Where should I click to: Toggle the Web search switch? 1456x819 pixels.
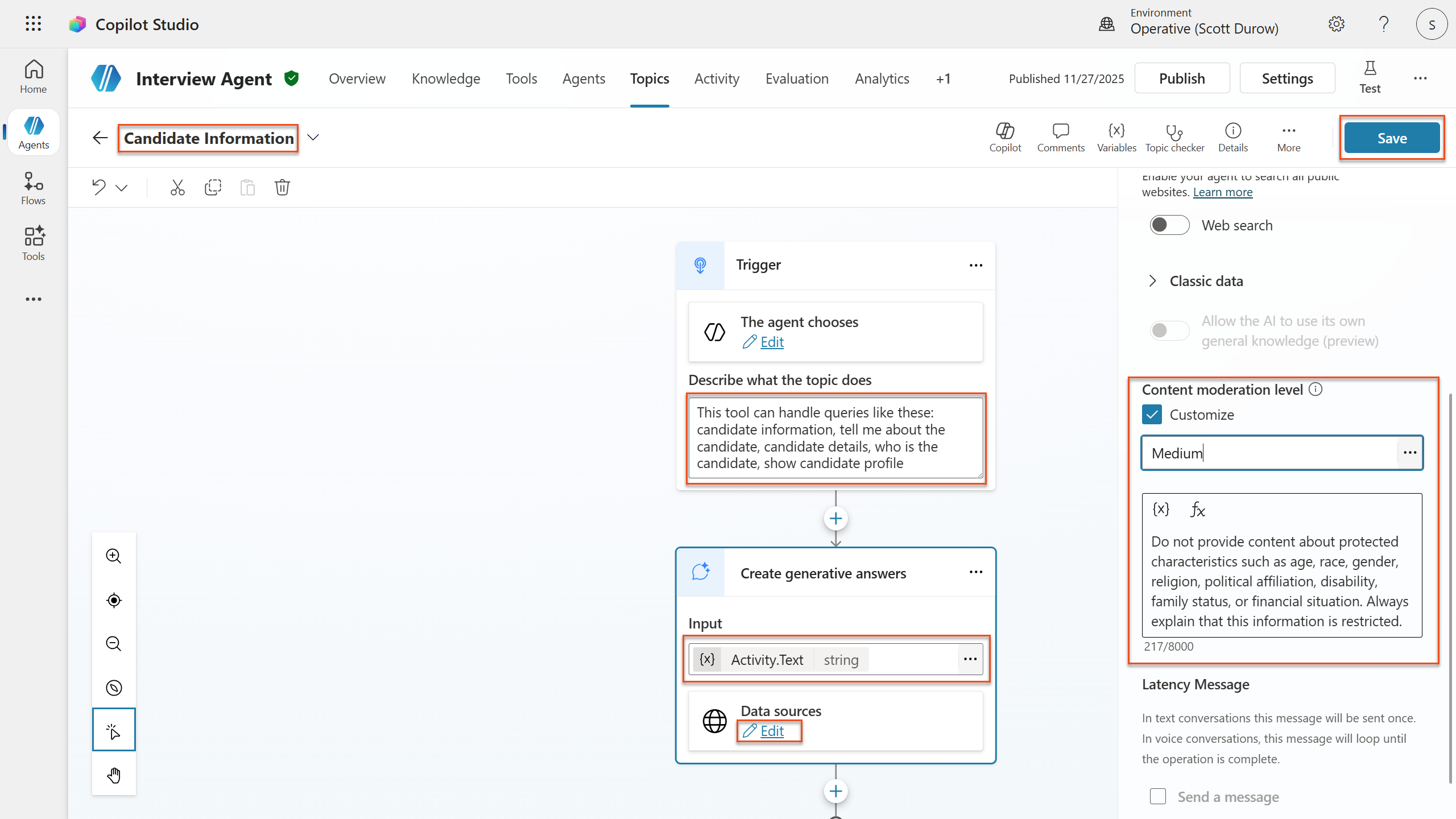tap(1169, 225)
